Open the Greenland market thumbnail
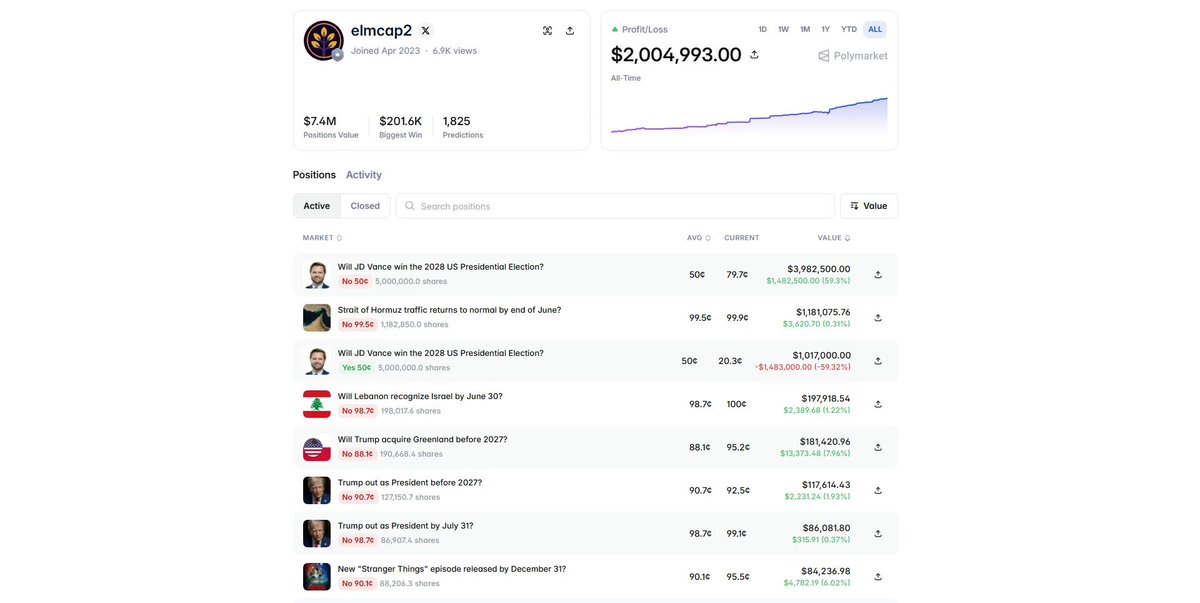This screenshot has height=603, width=1200. point(317,447)
